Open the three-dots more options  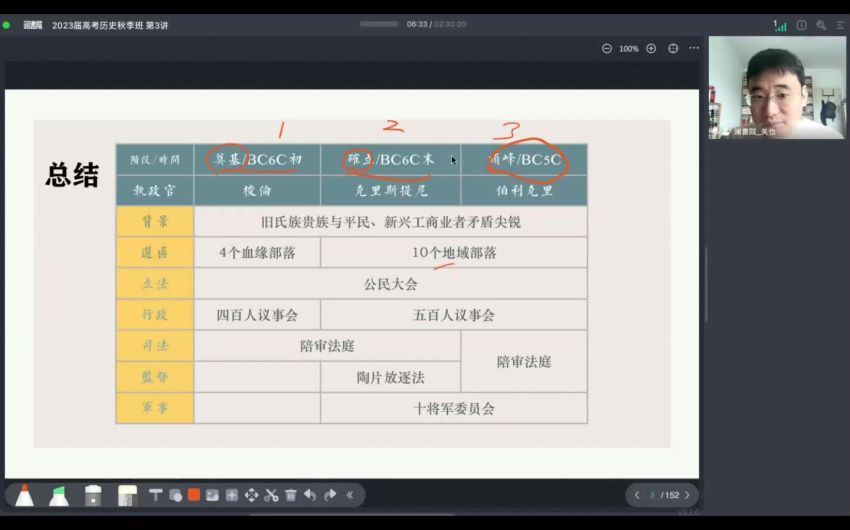click(694, 48)
